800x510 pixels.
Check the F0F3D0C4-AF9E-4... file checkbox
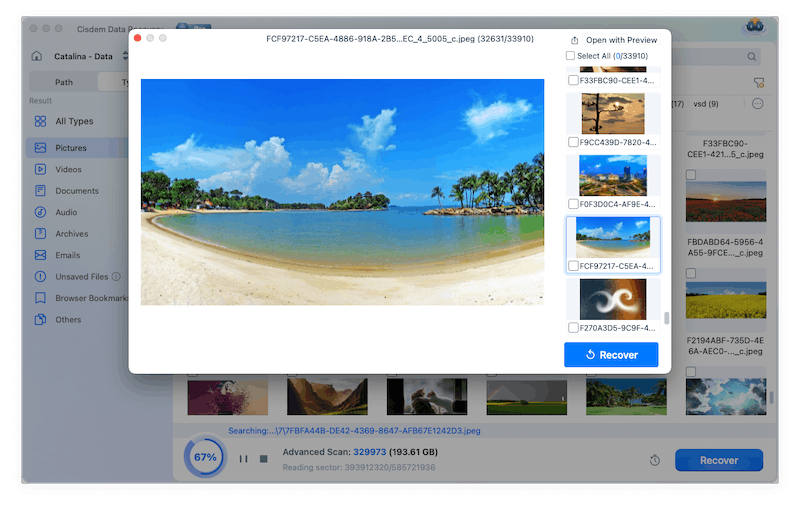573,204
